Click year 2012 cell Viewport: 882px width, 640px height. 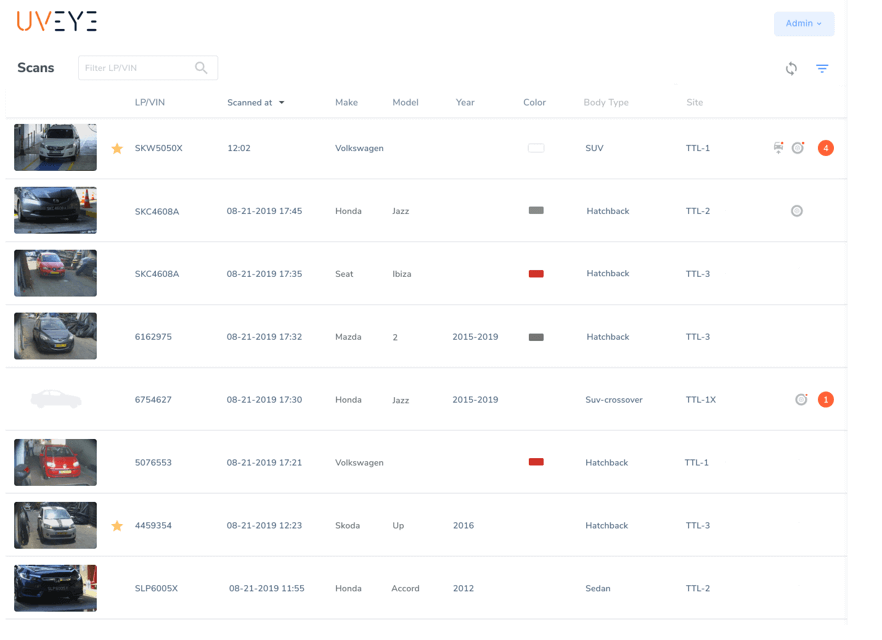pos(464,589)
